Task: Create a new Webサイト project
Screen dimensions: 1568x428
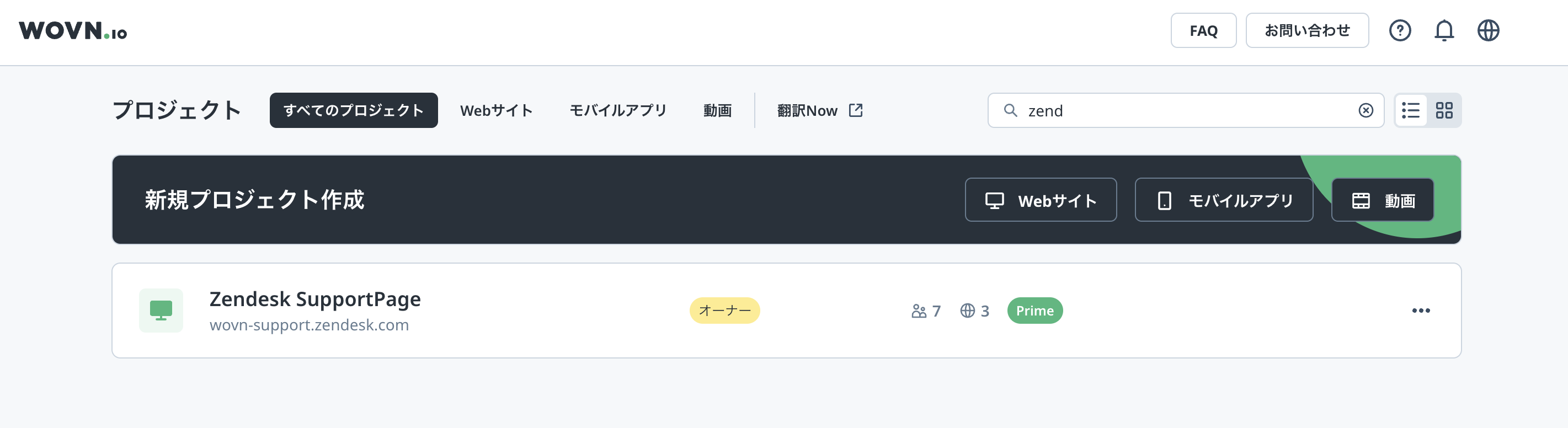Action: 1040,200
